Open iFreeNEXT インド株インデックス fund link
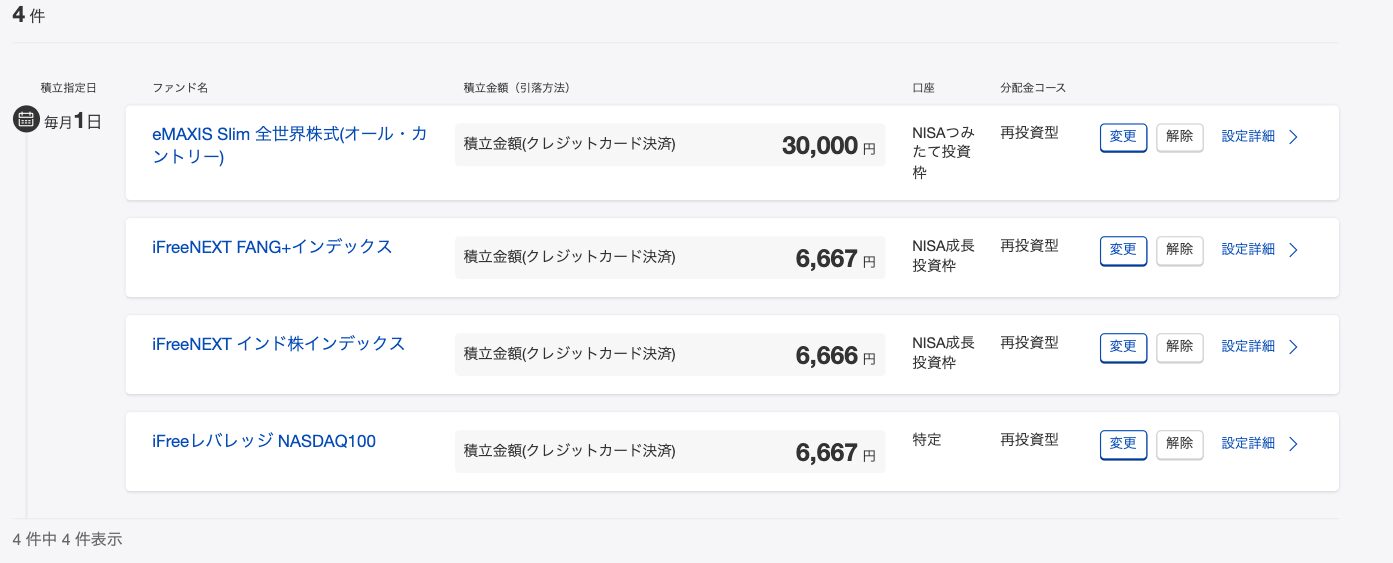Screen dimensions: 1393x563 (x=278, y=344)
